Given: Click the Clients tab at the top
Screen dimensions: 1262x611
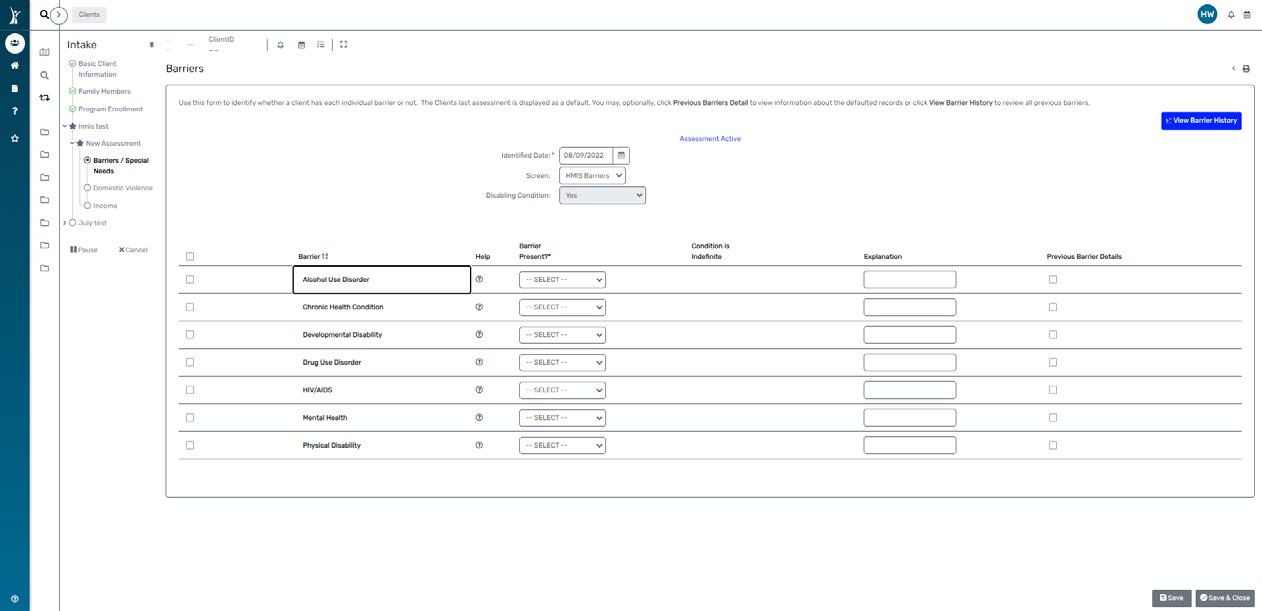Looking at the screenshot, I should pos(88,14).
